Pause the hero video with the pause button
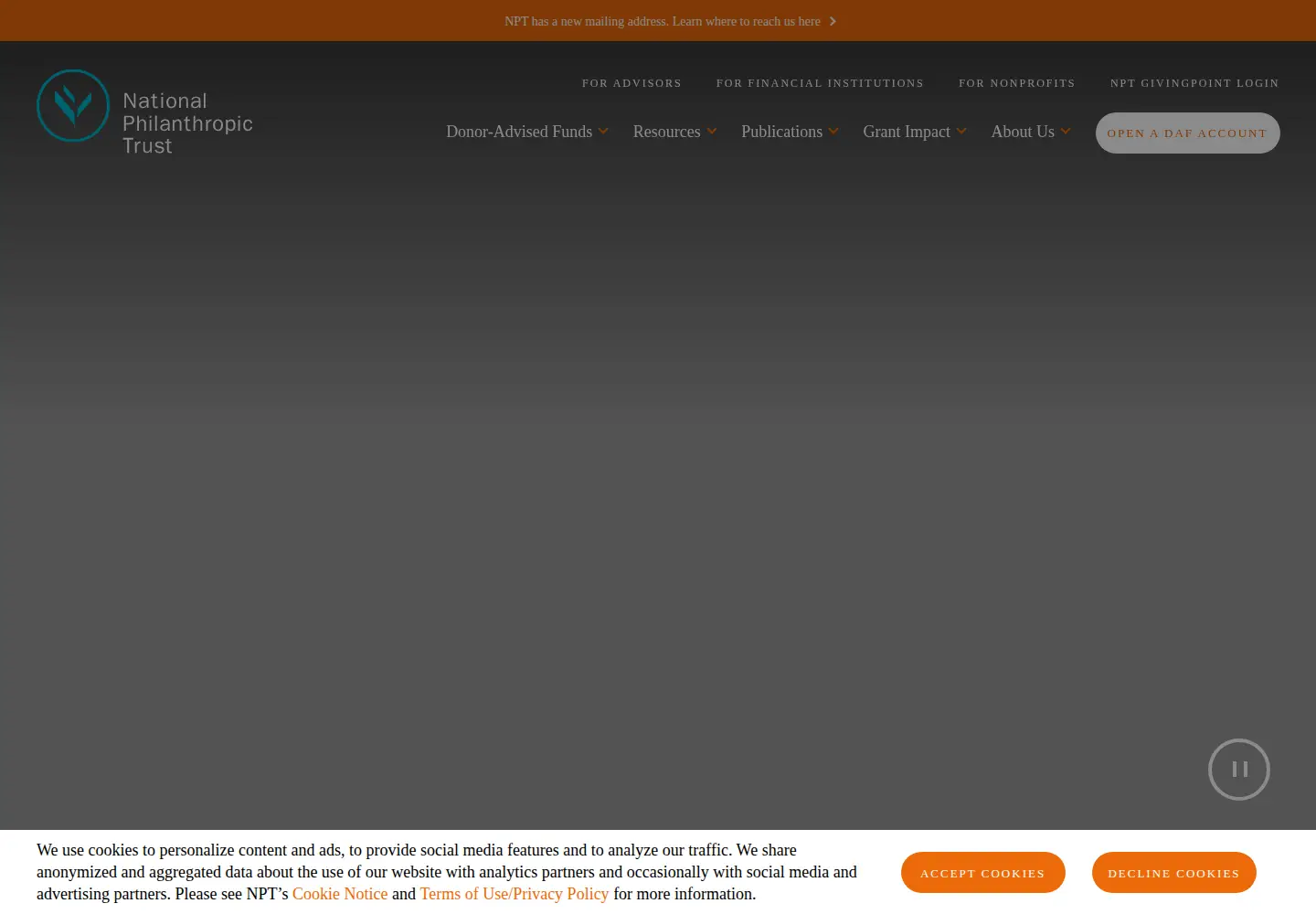Image resolution: width=1316 pixels, height=914 pixels. point(1239,770)
